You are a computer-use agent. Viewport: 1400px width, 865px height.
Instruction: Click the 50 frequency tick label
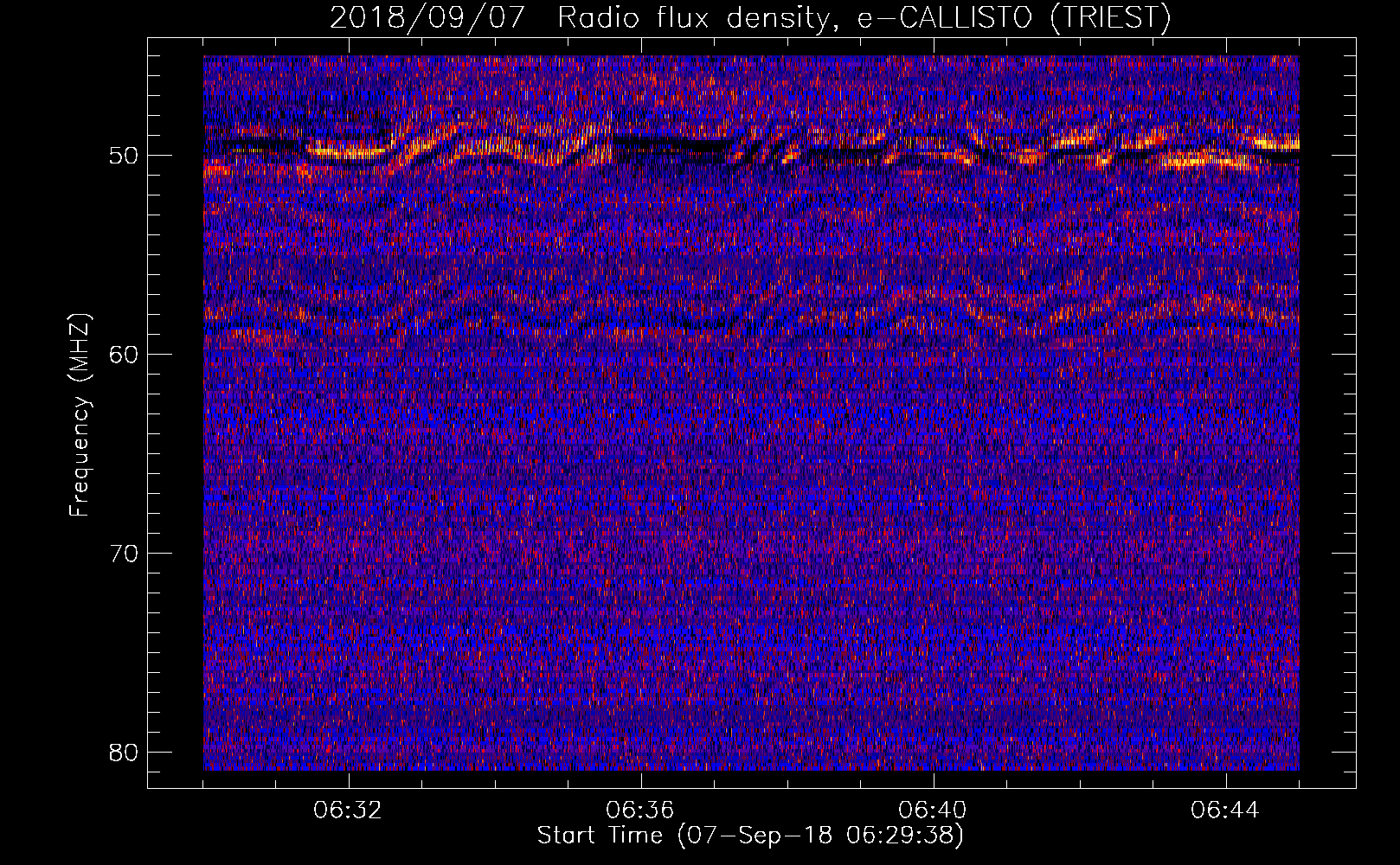125,156
